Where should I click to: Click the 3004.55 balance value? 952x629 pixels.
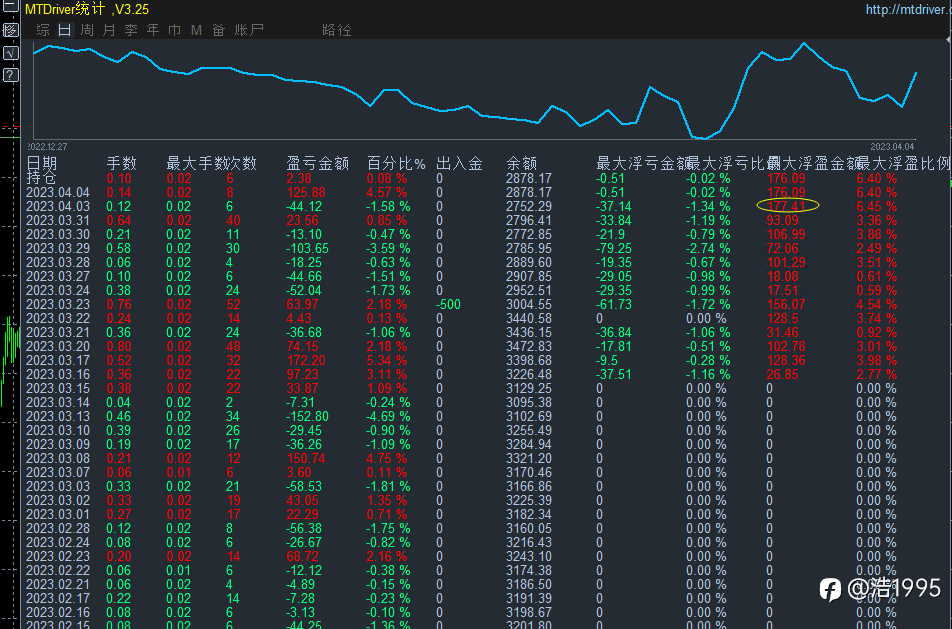pyautogui.click(x=529, y=304)
